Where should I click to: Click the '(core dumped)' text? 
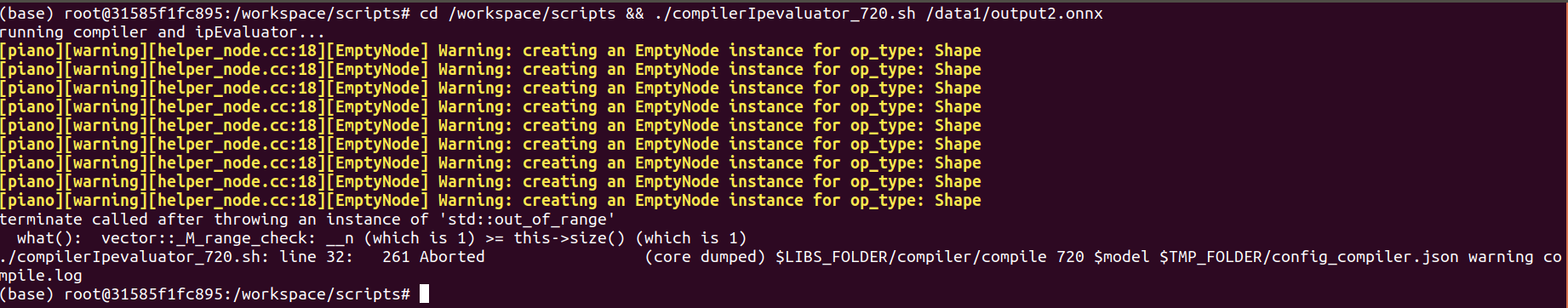[x=705, y=257]
